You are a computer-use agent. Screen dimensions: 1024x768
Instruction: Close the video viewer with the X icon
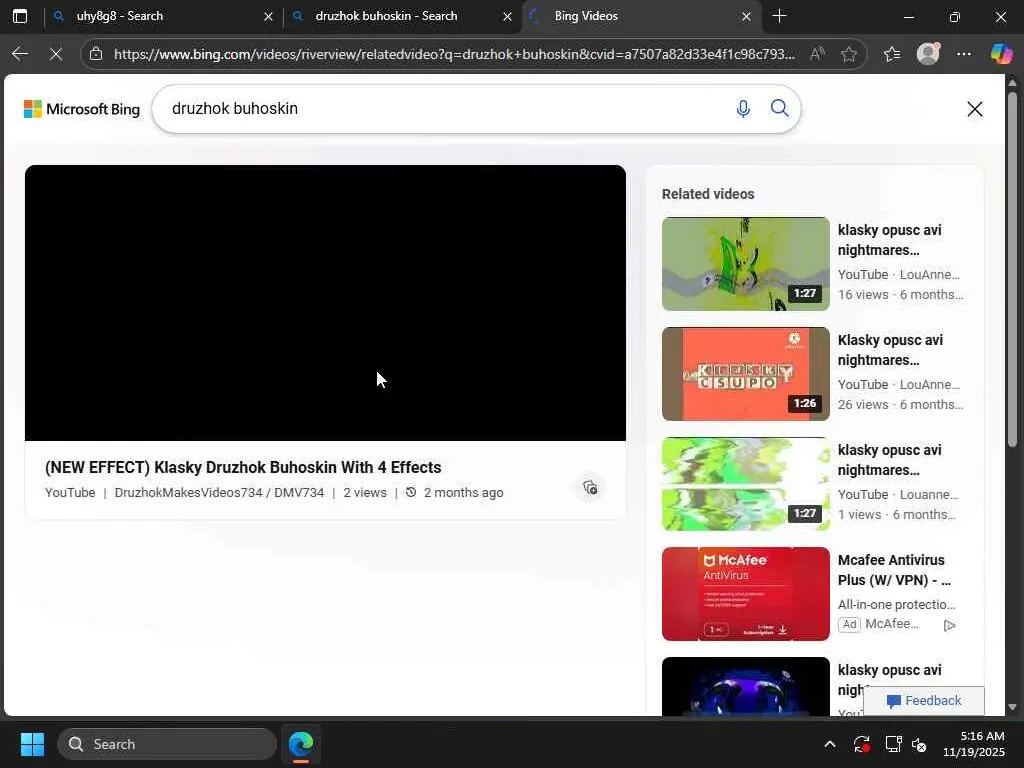tap(974, 109)
